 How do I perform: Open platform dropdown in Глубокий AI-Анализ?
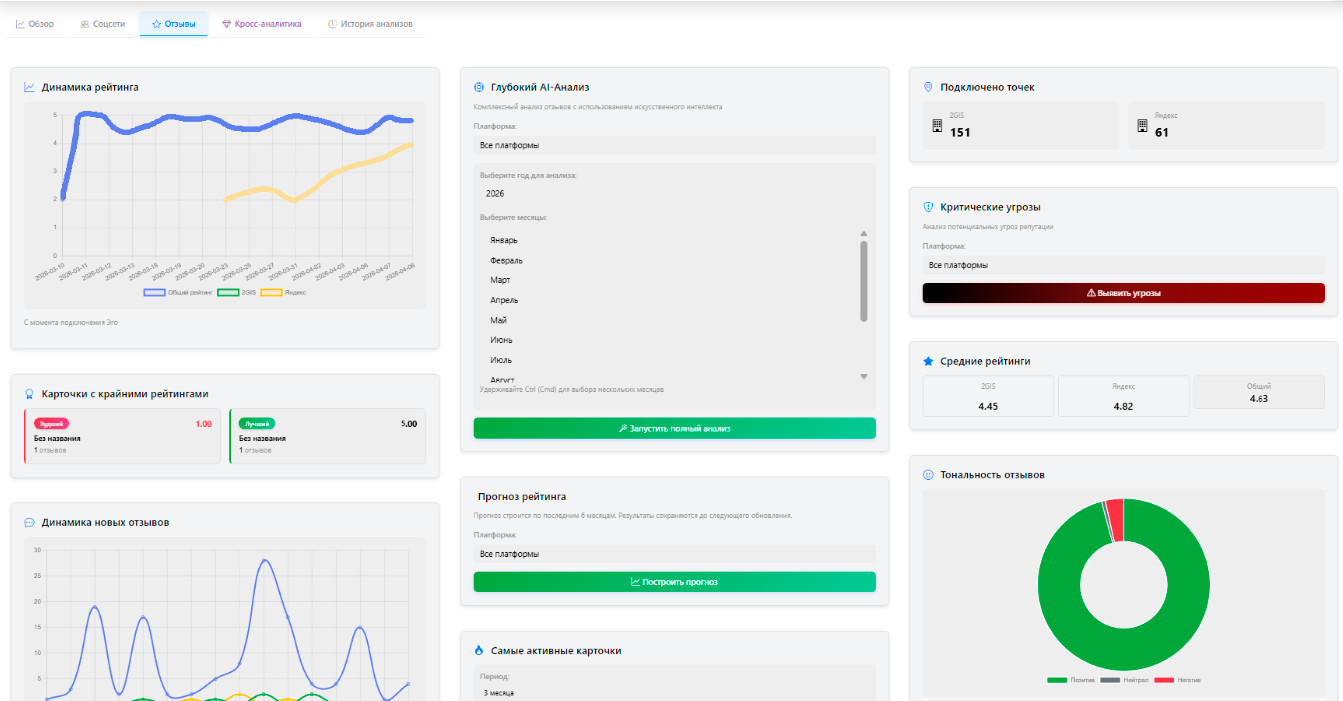pos(674,145)
